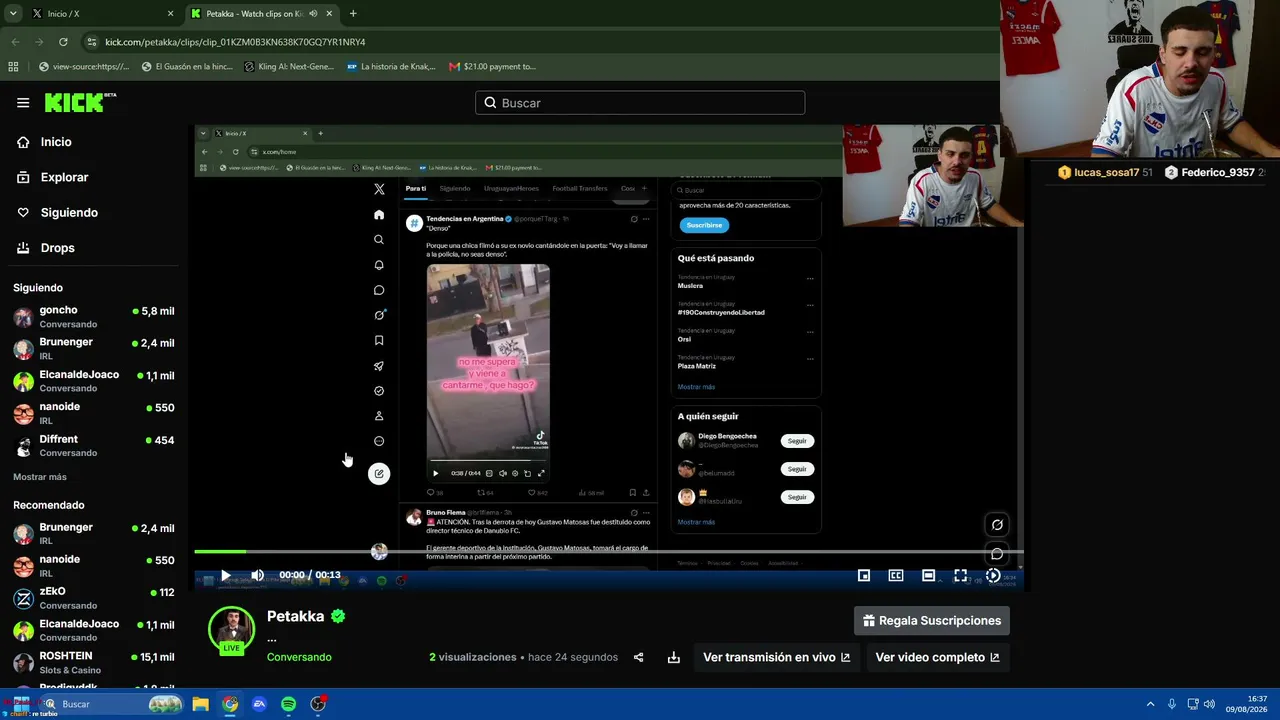Close the Petakka Kick tab
Screen dimensions: 1280x720
[329, 14]
